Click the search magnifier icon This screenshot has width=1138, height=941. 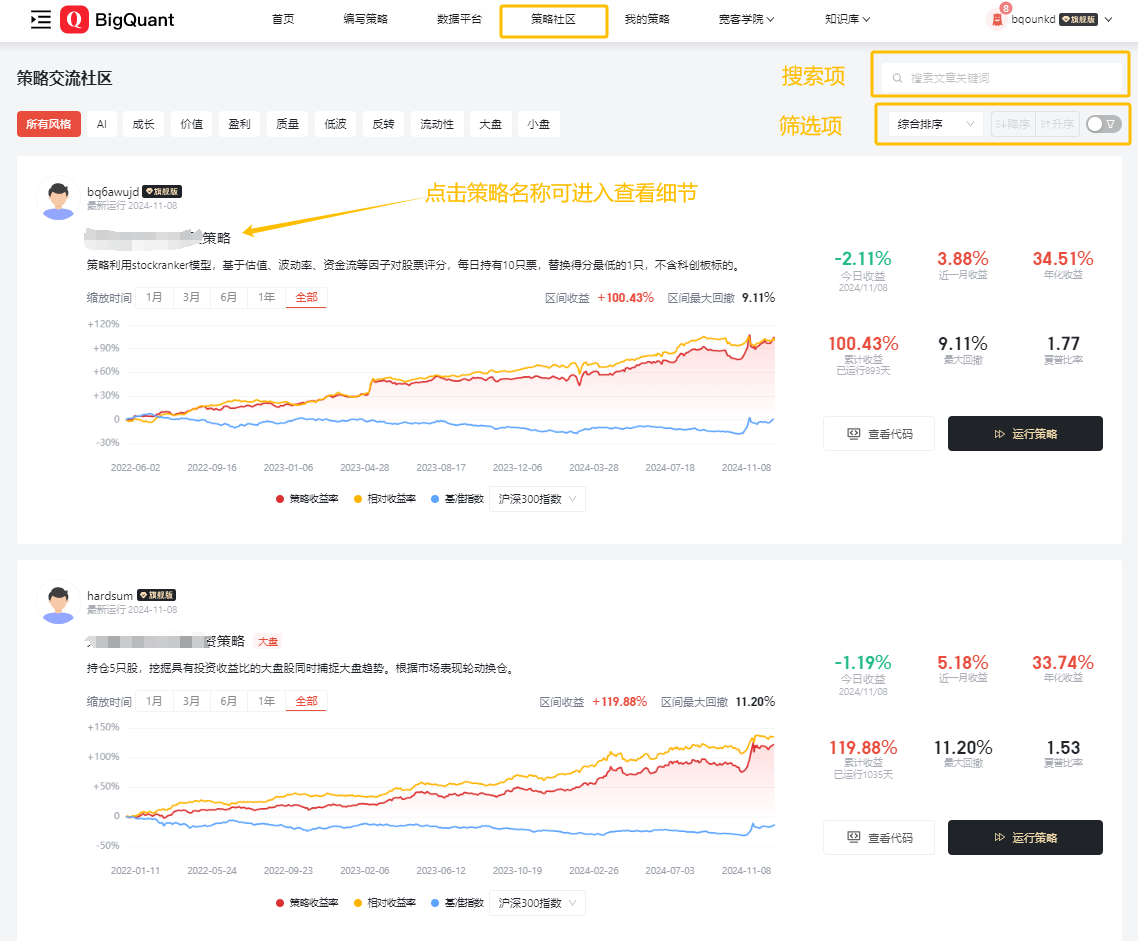897,78
